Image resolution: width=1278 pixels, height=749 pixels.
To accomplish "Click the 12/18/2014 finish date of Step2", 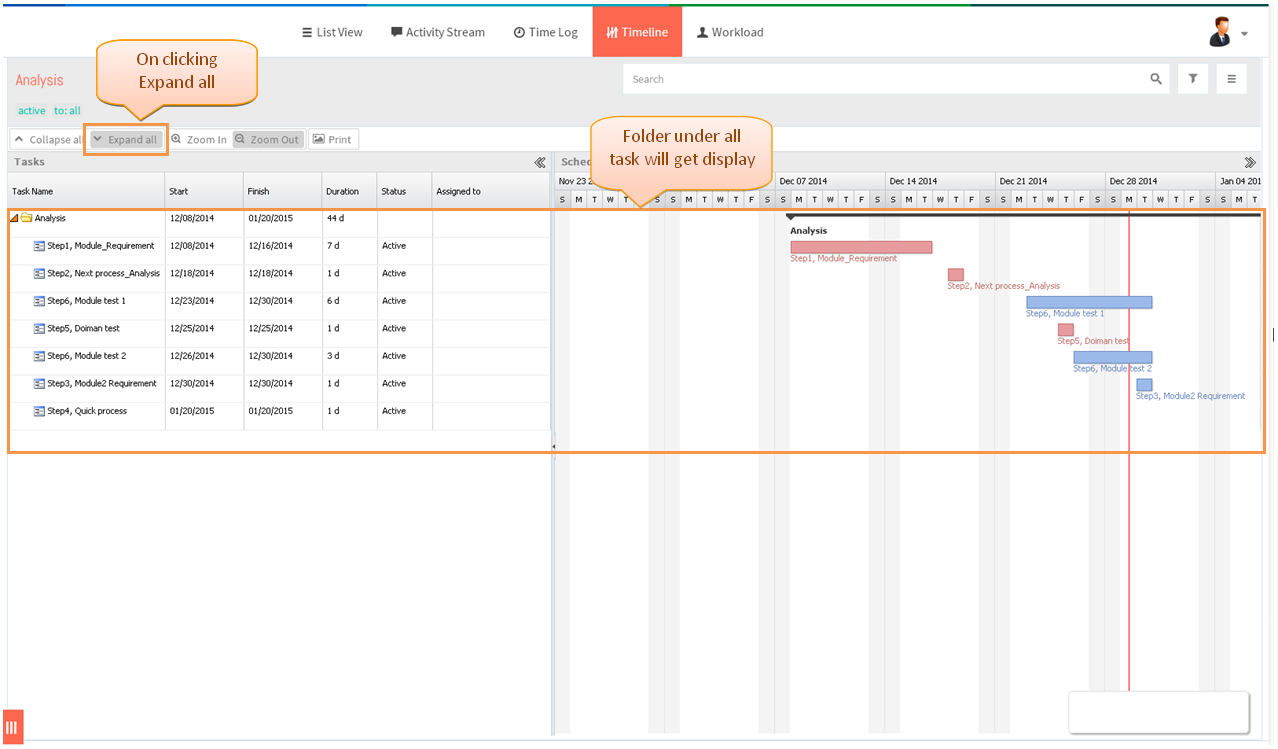I will 270,273.
